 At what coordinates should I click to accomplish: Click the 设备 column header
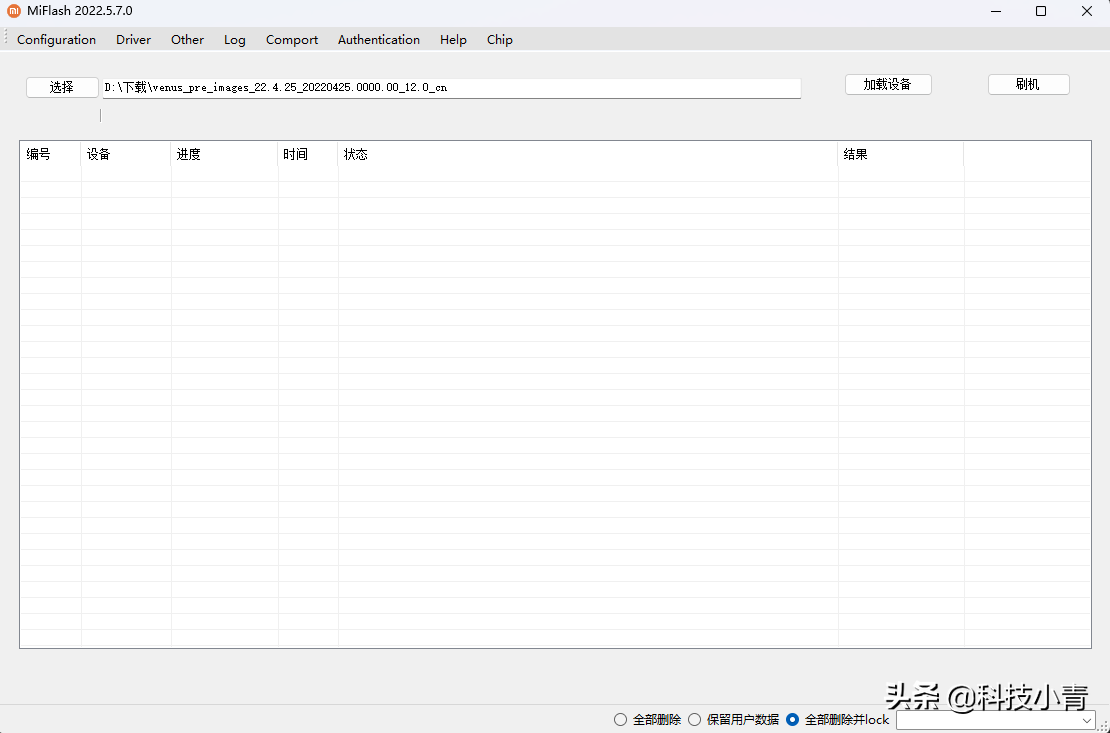click(97, 154)
